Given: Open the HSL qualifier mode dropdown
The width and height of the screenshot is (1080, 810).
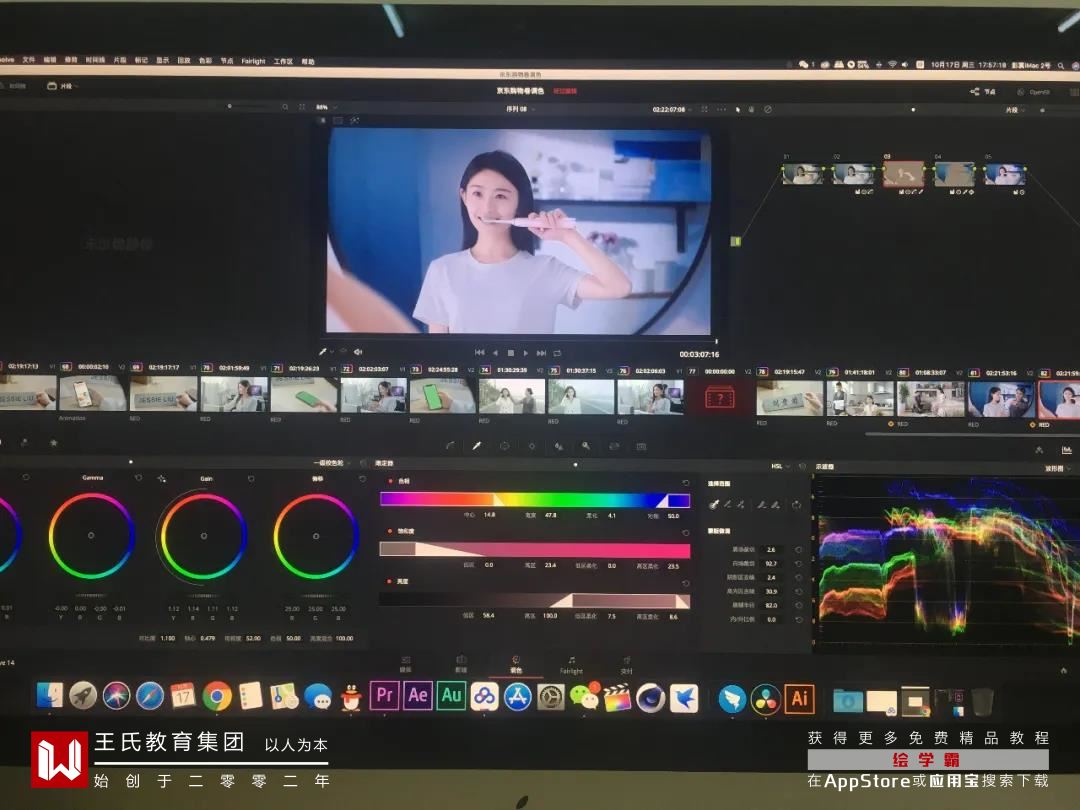Looking at the screenshot, I should pos(780,466).
